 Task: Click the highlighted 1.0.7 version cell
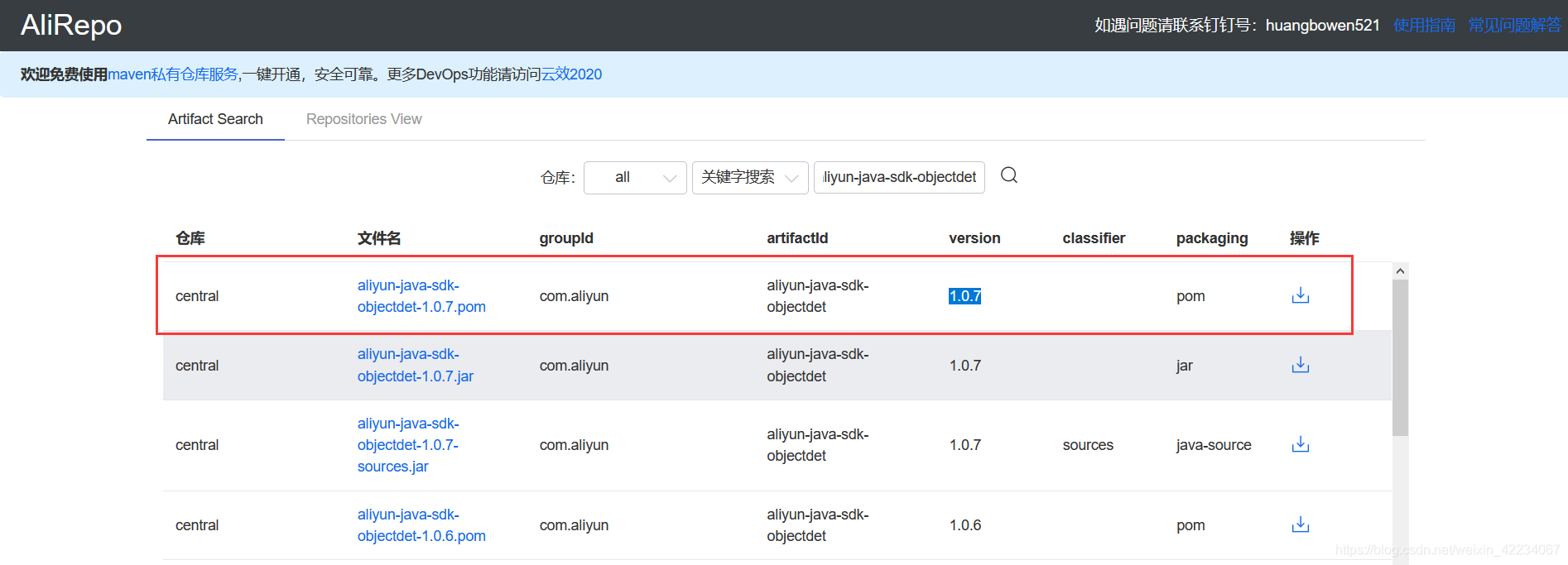pos(964,296)
